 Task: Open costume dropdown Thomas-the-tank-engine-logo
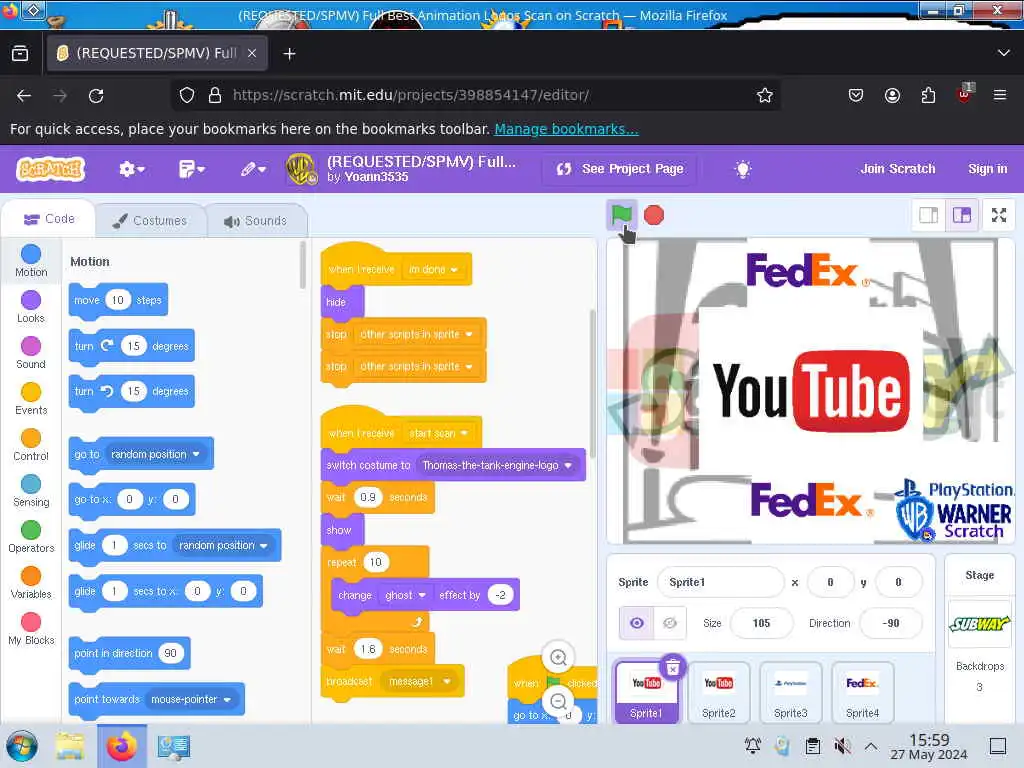point(496,465)
